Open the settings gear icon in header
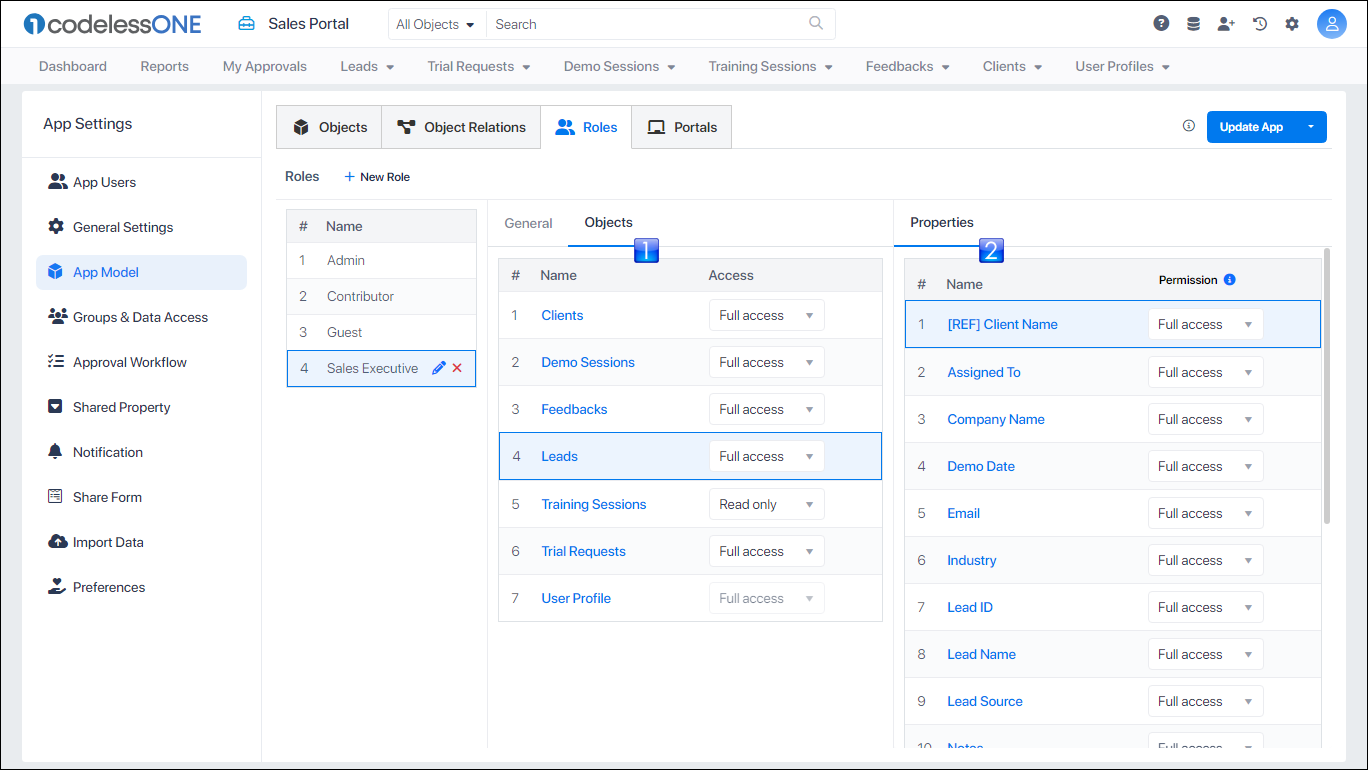The width and height of the screenshot is (1368, 770). pyautogui.click(x=1292, y=24)
